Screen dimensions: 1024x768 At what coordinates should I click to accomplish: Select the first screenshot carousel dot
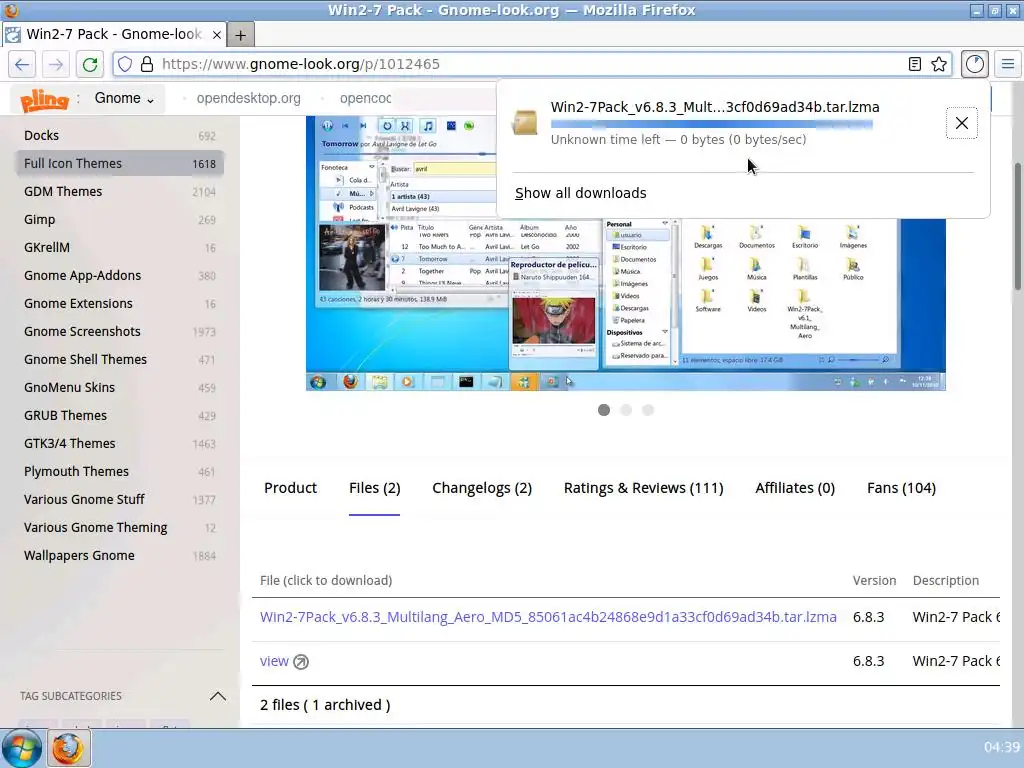pyautogui.click(x=604, y=410)
